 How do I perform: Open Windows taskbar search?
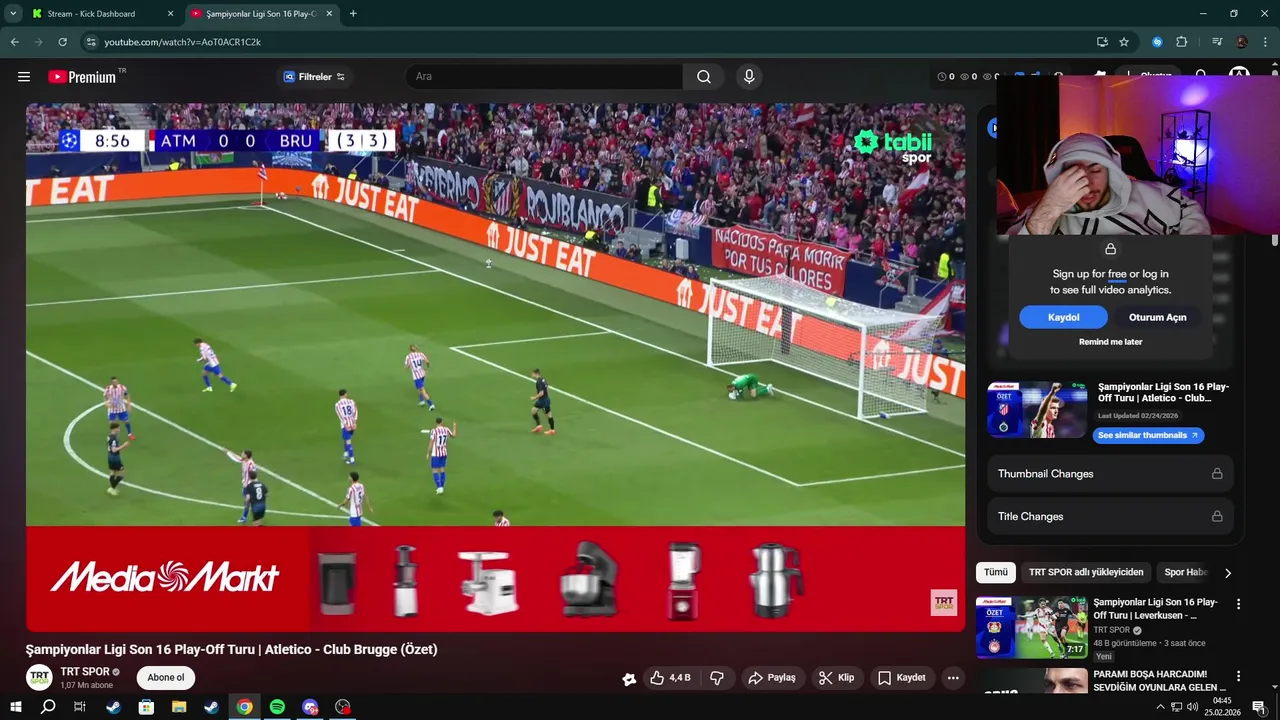(x=48, y=707)
